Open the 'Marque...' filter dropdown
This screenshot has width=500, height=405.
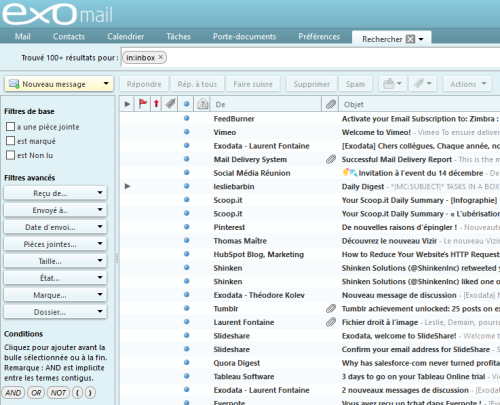click(55, 295)
